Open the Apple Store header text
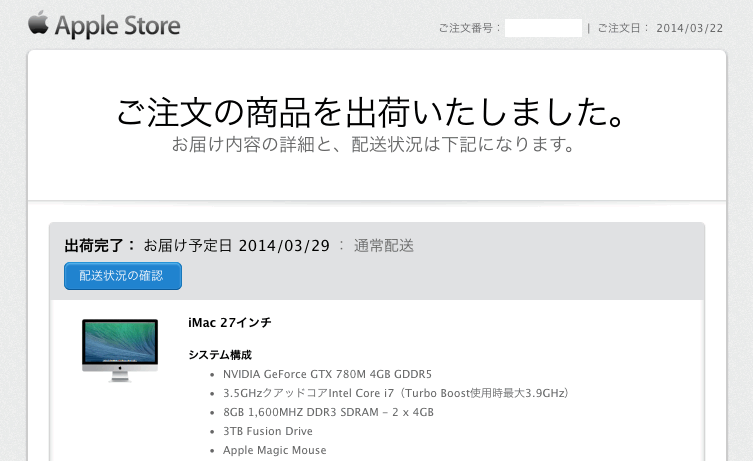This screenshot has height=461, width=753. pyautogui.click(x=118, y=26)
